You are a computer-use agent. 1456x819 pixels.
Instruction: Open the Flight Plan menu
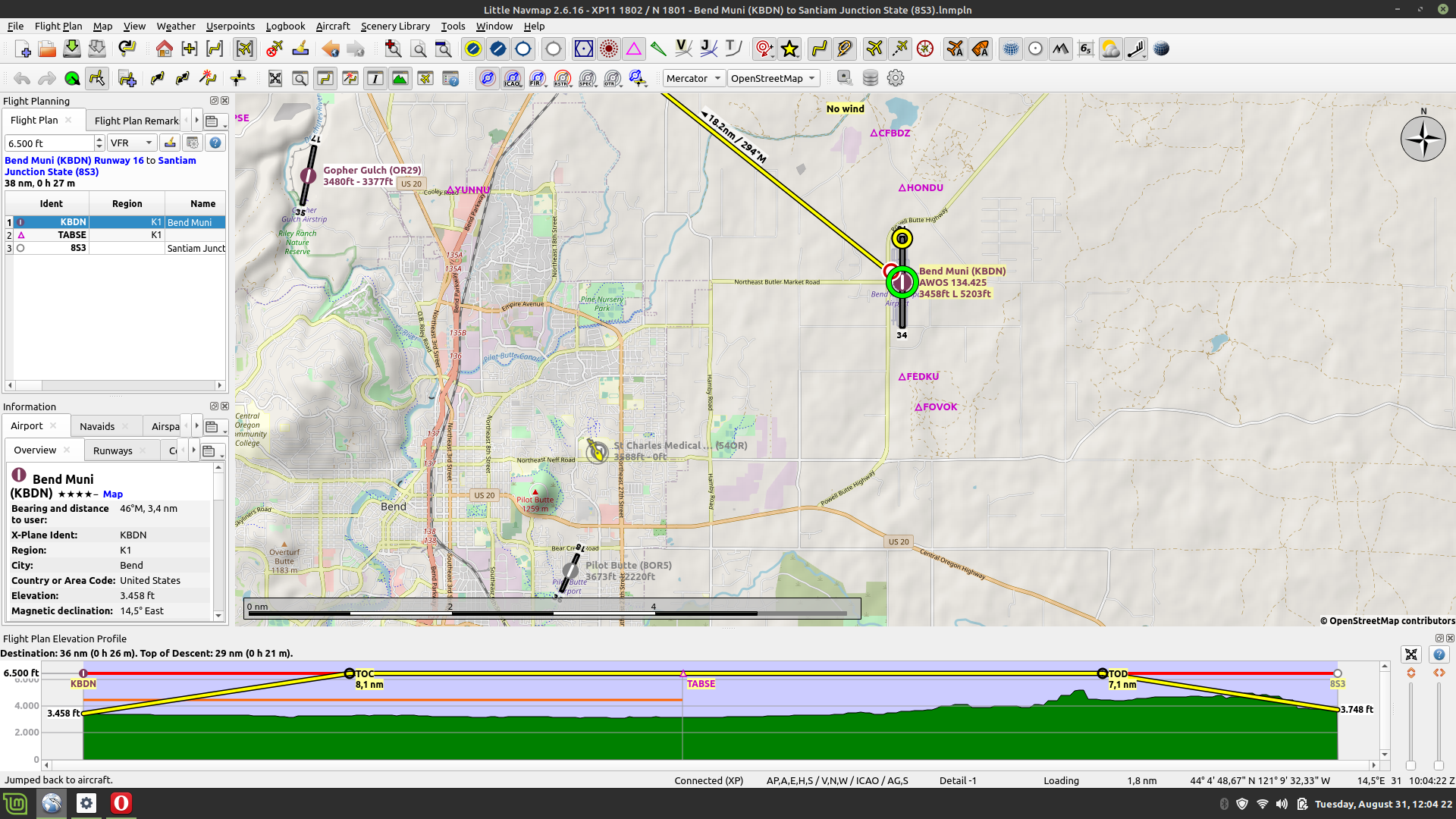click(58, 26)
